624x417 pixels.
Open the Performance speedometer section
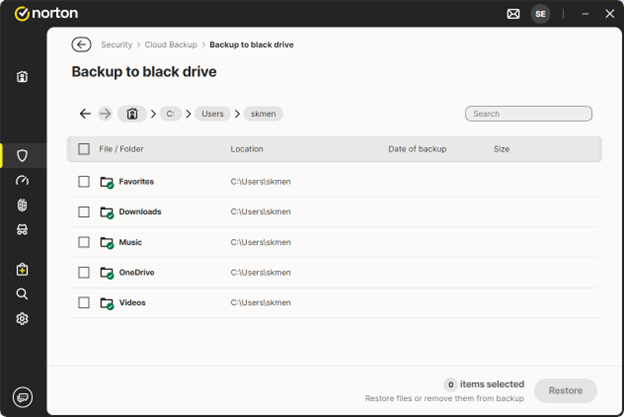coord(22,181)
